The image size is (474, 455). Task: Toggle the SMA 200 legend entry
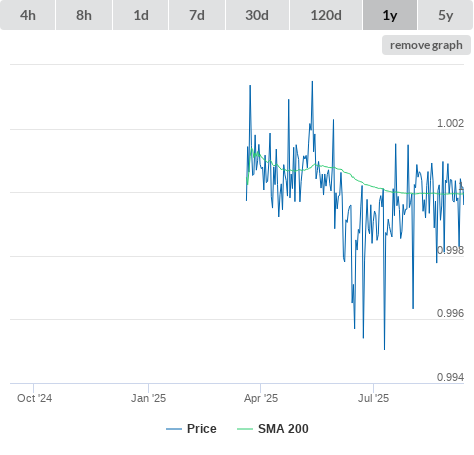click(273, 429)
